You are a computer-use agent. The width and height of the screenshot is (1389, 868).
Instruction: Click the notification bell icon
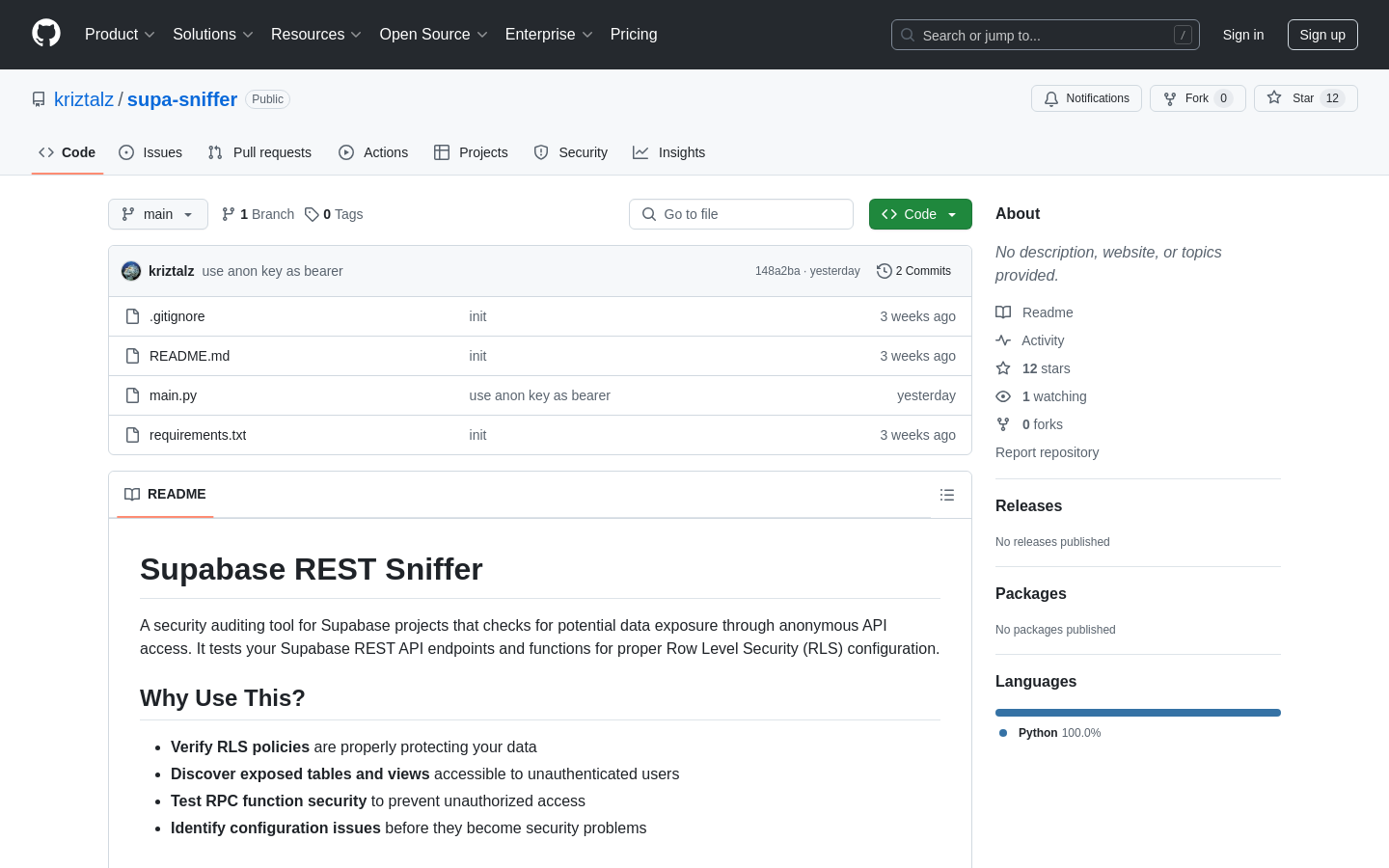[1051, 98]
